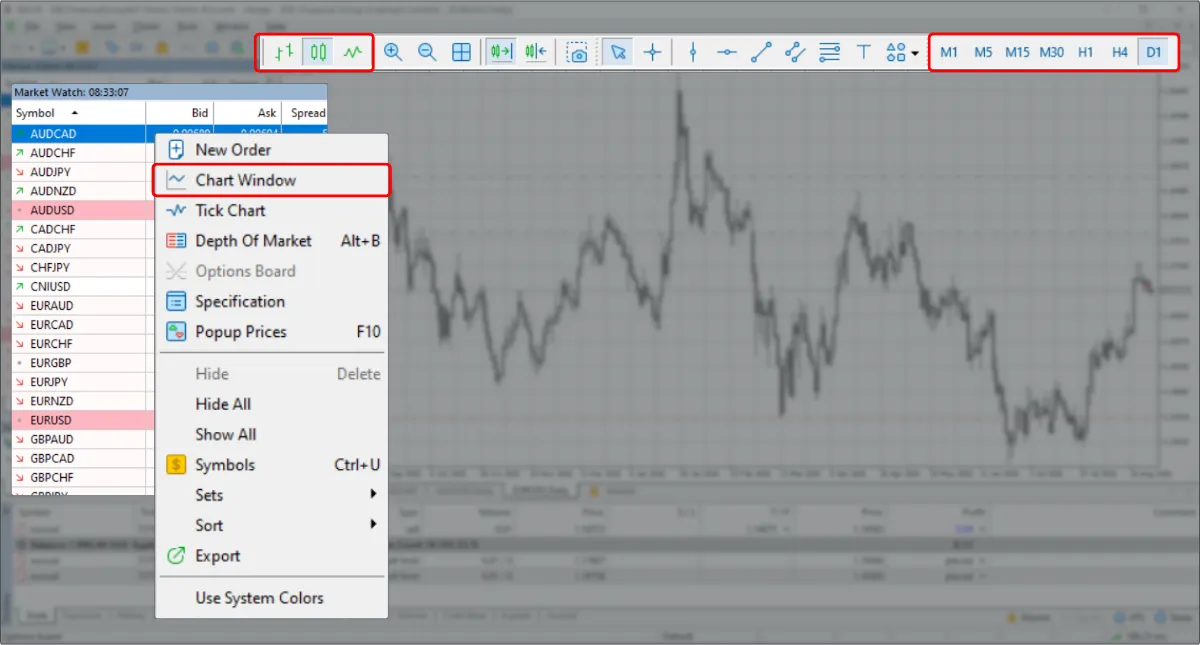Select CHFJPY row in Market Watch
Screen dimensions: 1200x645
(x=83, y=267)
